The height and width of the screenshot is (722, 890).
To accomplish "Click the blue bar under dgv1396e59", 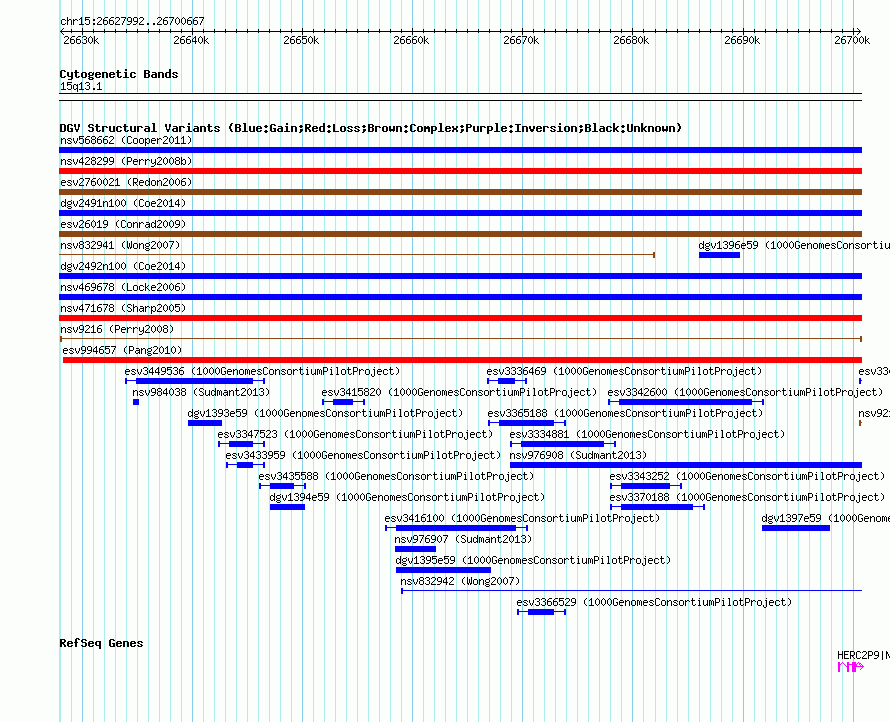I will click(719, 255).
